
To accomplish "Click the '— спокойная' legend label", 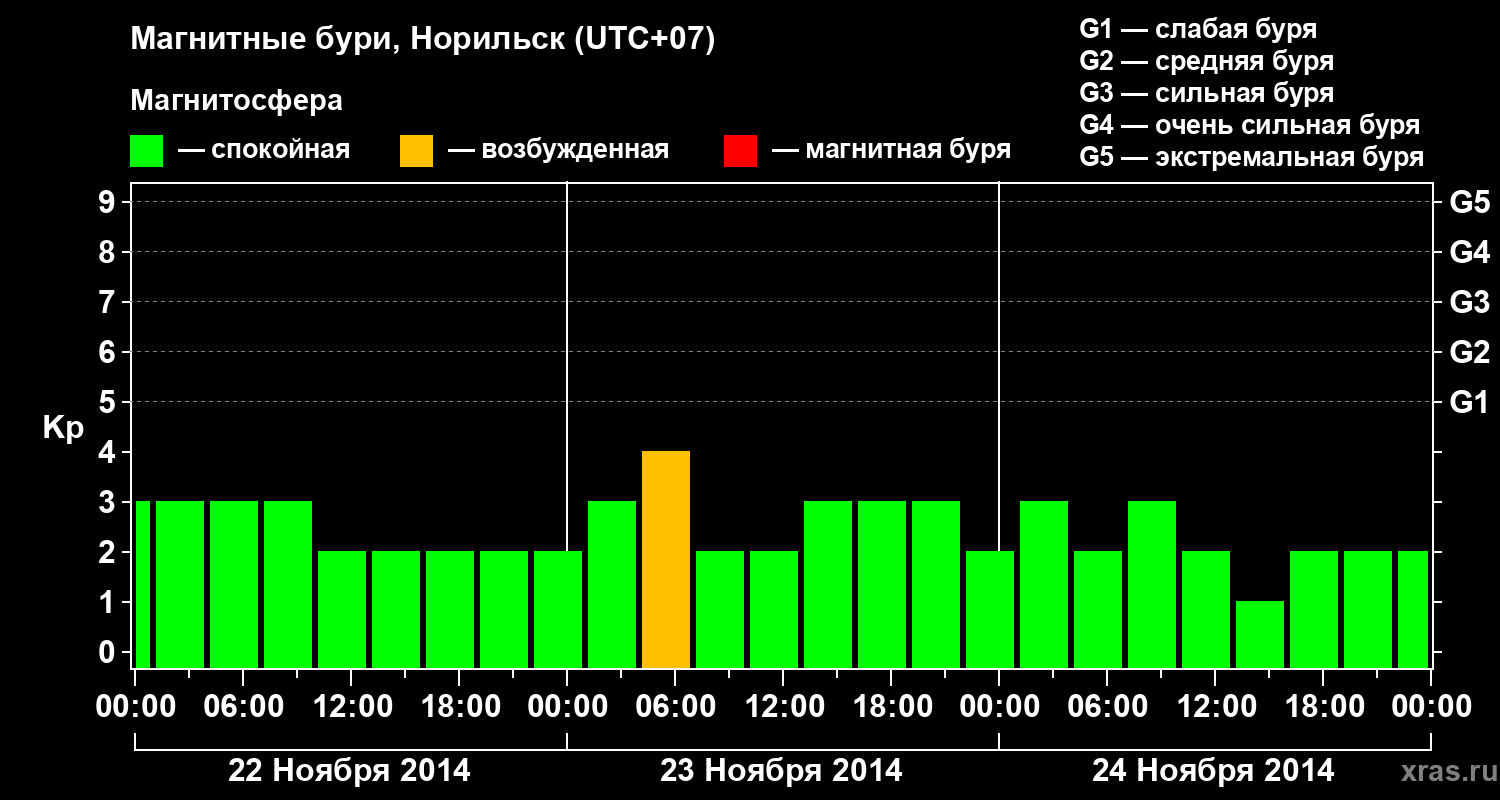I will [x=264, y=150].
